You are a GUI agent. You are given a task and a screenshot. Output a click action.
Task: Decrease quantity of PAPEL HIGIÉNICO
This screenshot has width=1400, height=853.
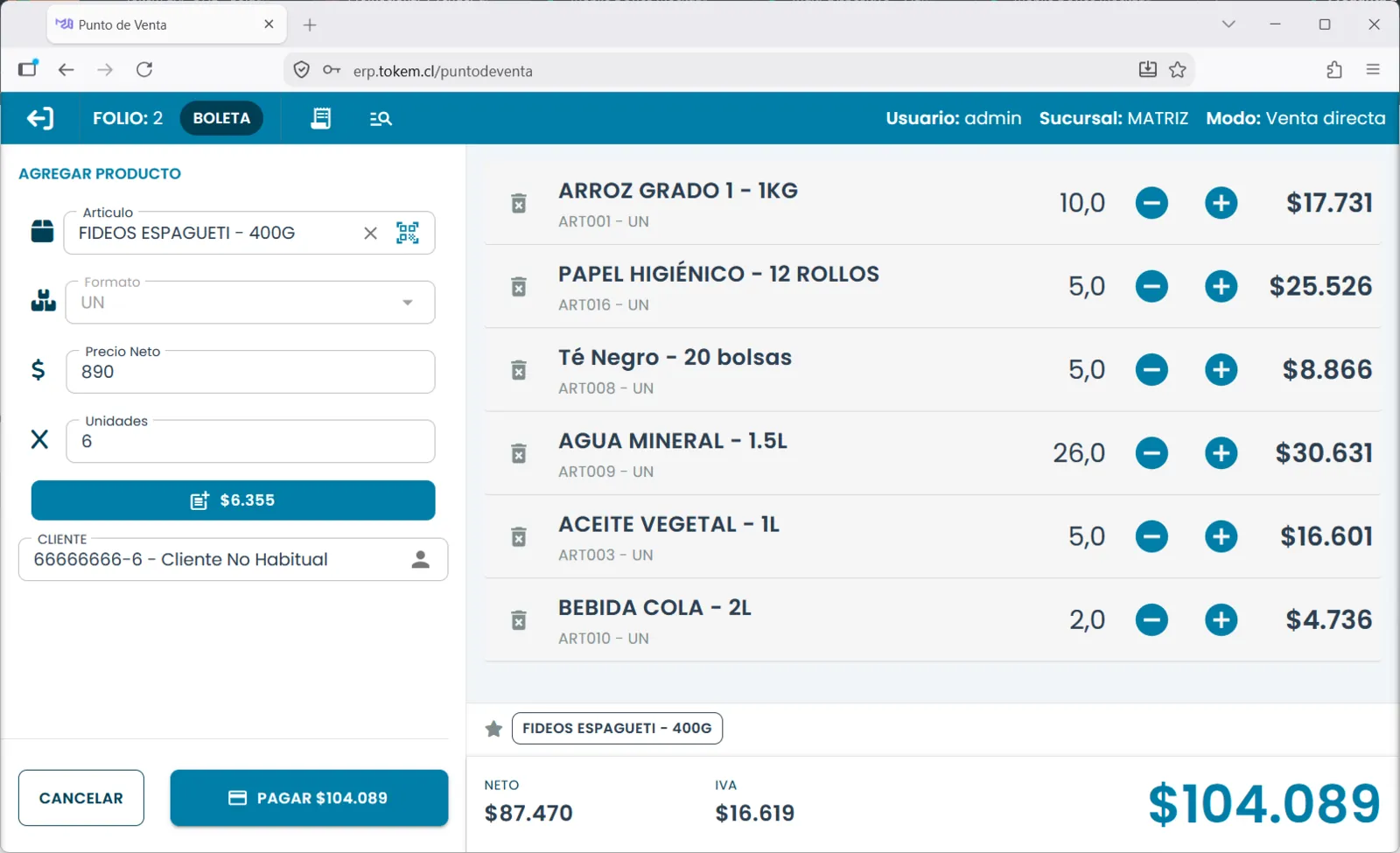click(1151, 286)
